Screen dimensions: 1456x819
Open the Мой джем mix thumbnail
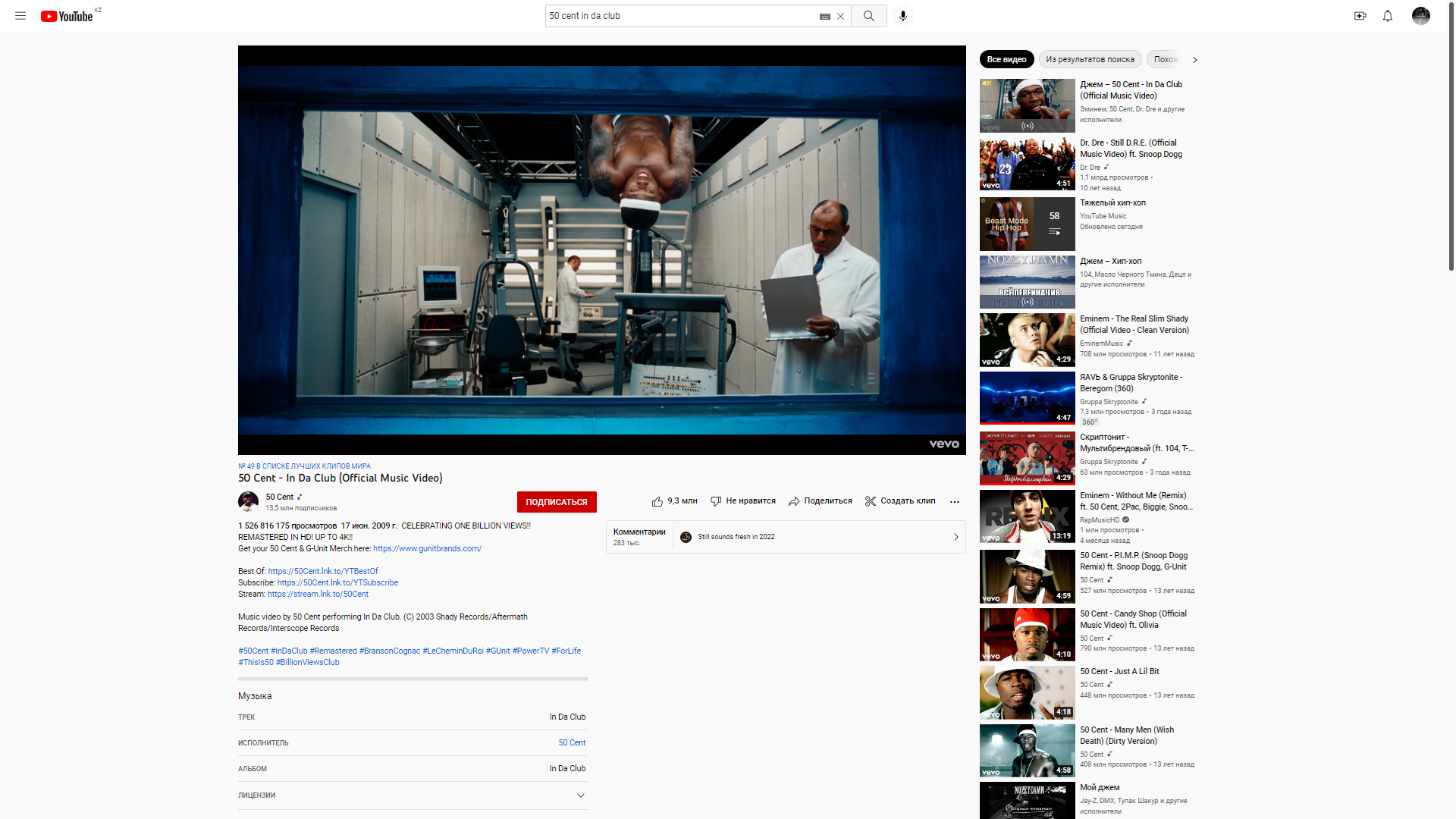click(1027, 801)
